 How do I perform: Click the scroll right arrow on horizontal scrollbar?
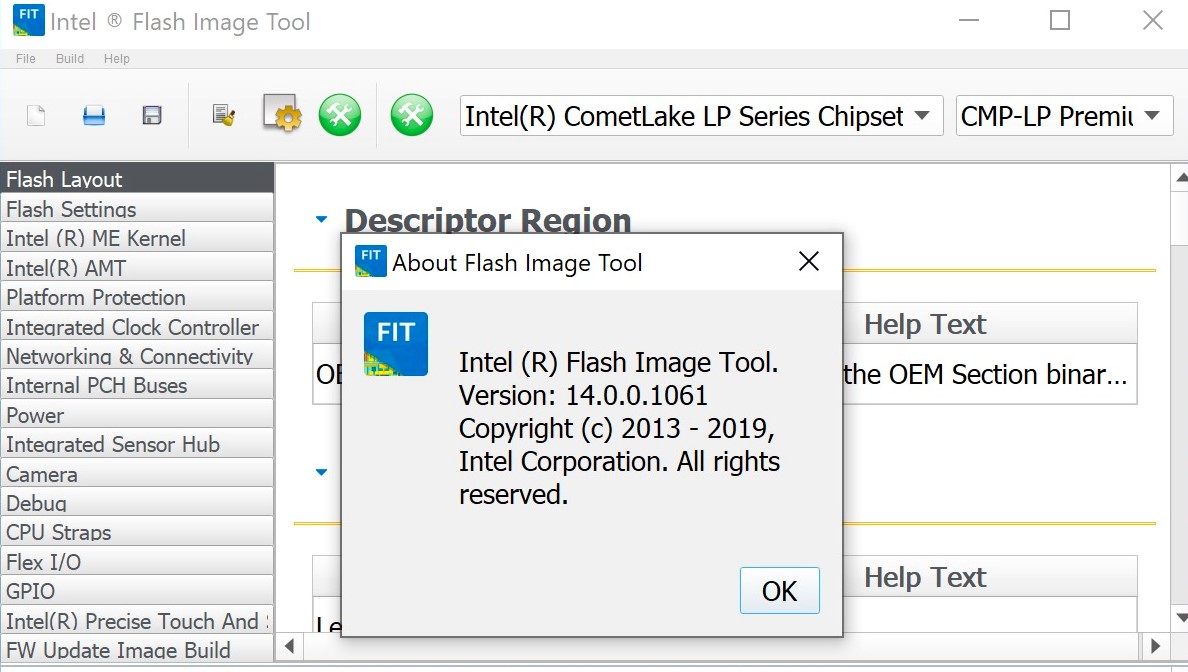[1155, 646]
